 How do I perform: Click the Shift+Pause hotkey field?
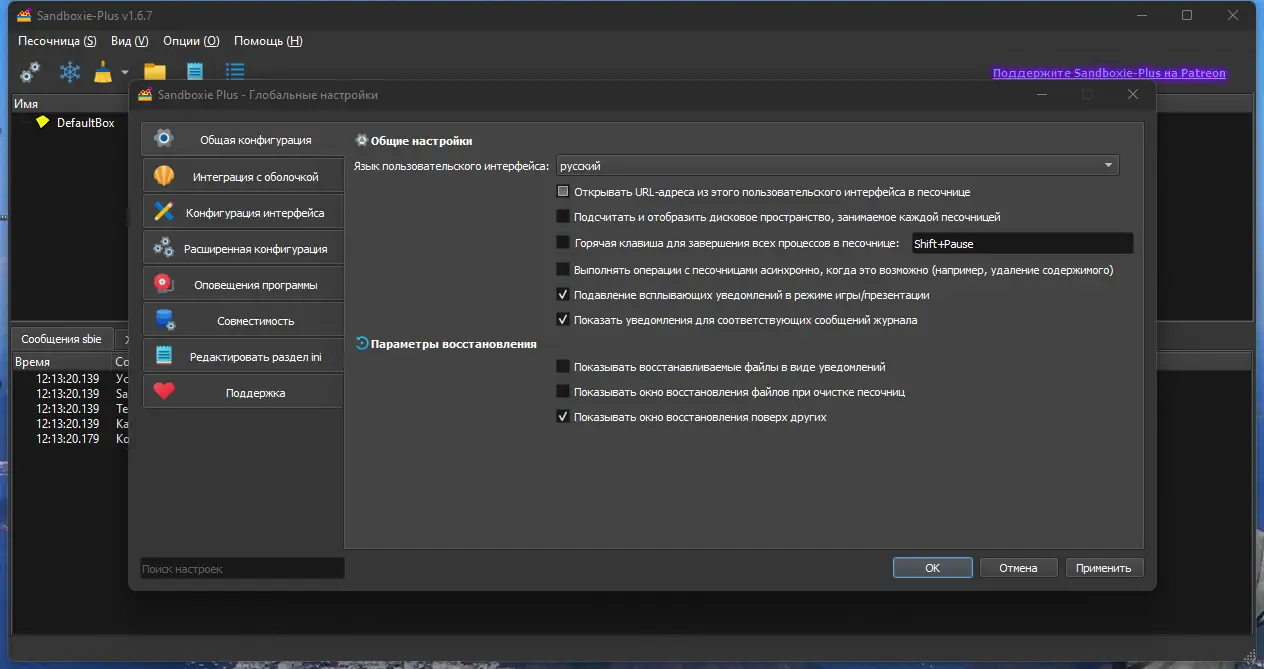(1021, 243)
